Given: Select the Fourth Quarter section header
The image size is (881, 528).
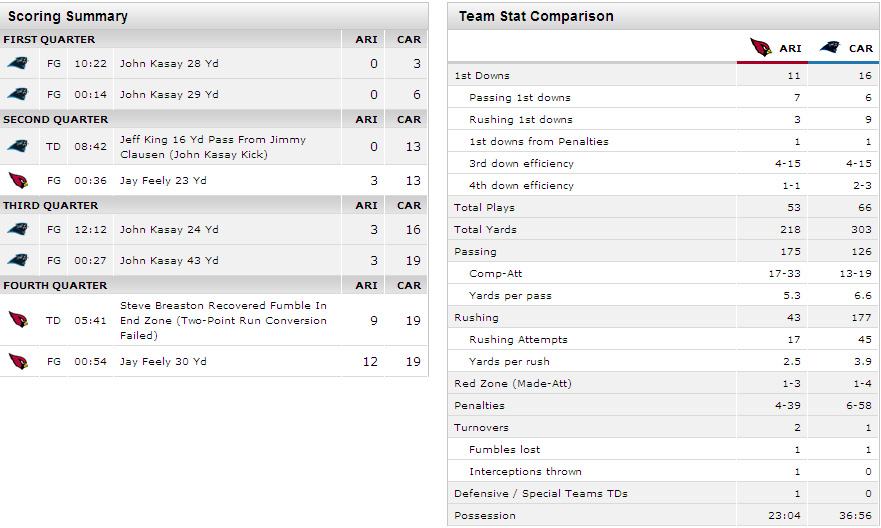Looking at the screenshot, I should (x=53, y=285).
